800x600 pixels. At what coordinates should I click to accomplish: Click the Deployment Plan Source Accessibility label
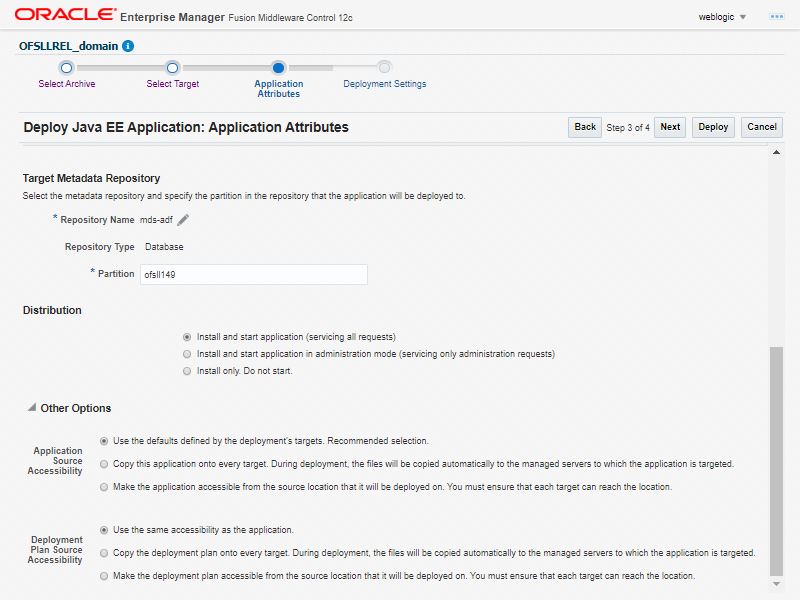click(x=55, y=549)
